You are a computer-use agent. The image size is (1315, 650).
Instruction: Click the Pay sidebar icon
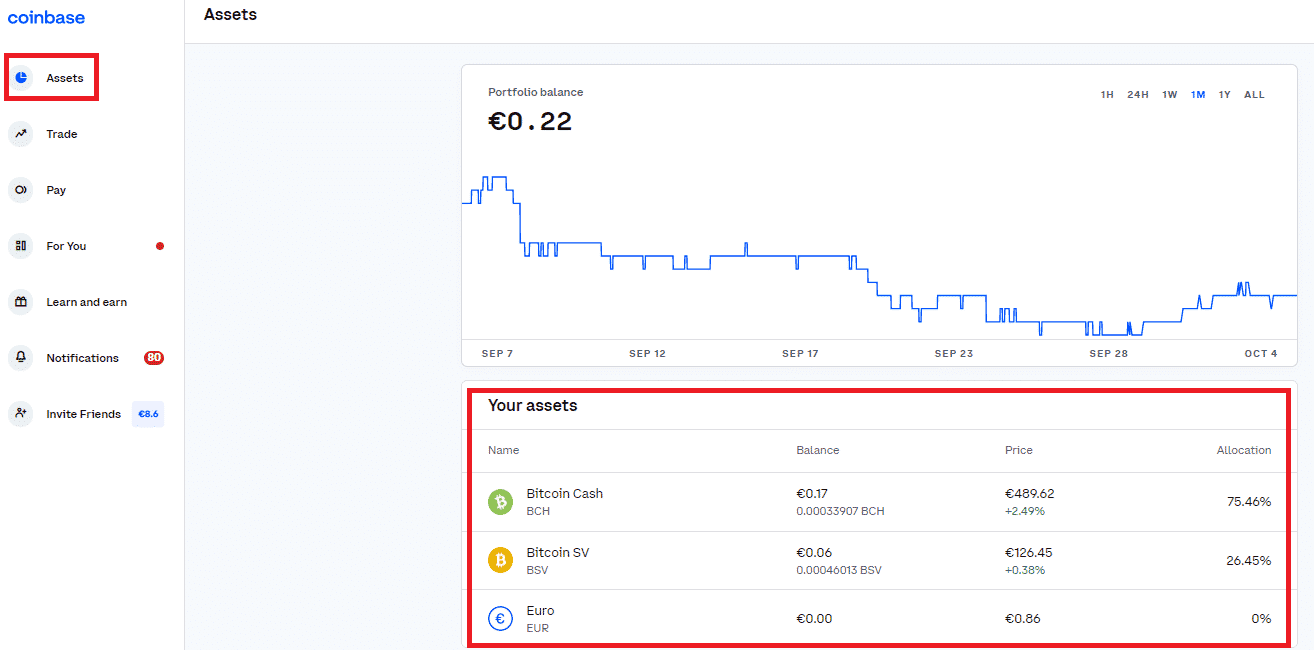click(21, 190)
